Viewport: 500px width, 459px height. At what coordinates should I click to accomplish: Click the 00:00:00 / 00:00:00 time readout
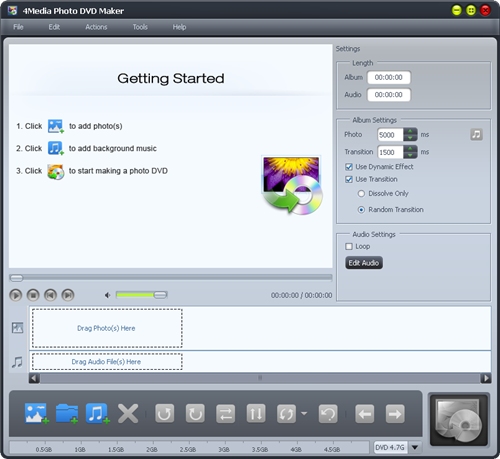click(x=301, y=295)
